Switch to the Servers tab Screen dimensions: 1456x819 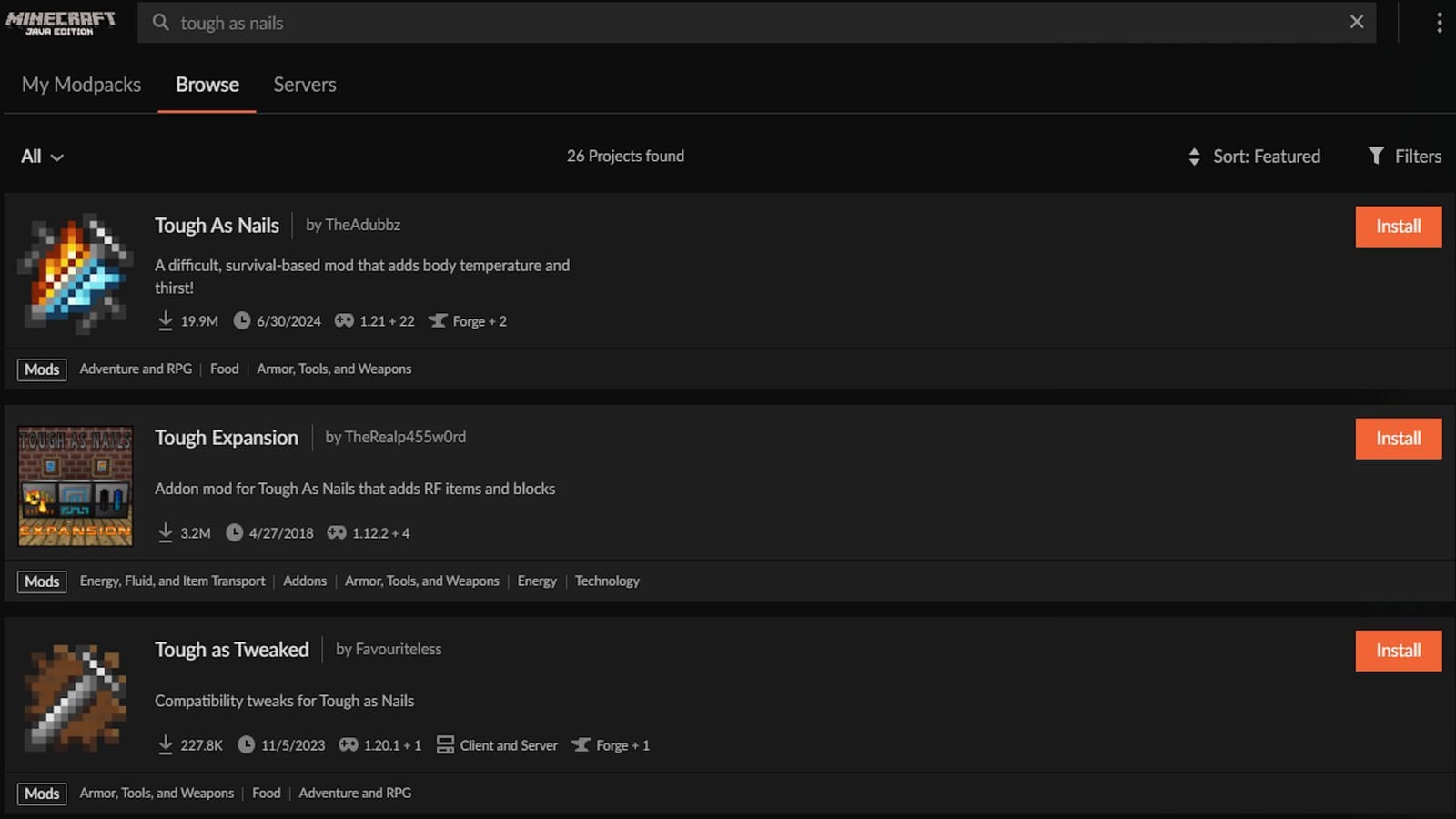point(305,85)
